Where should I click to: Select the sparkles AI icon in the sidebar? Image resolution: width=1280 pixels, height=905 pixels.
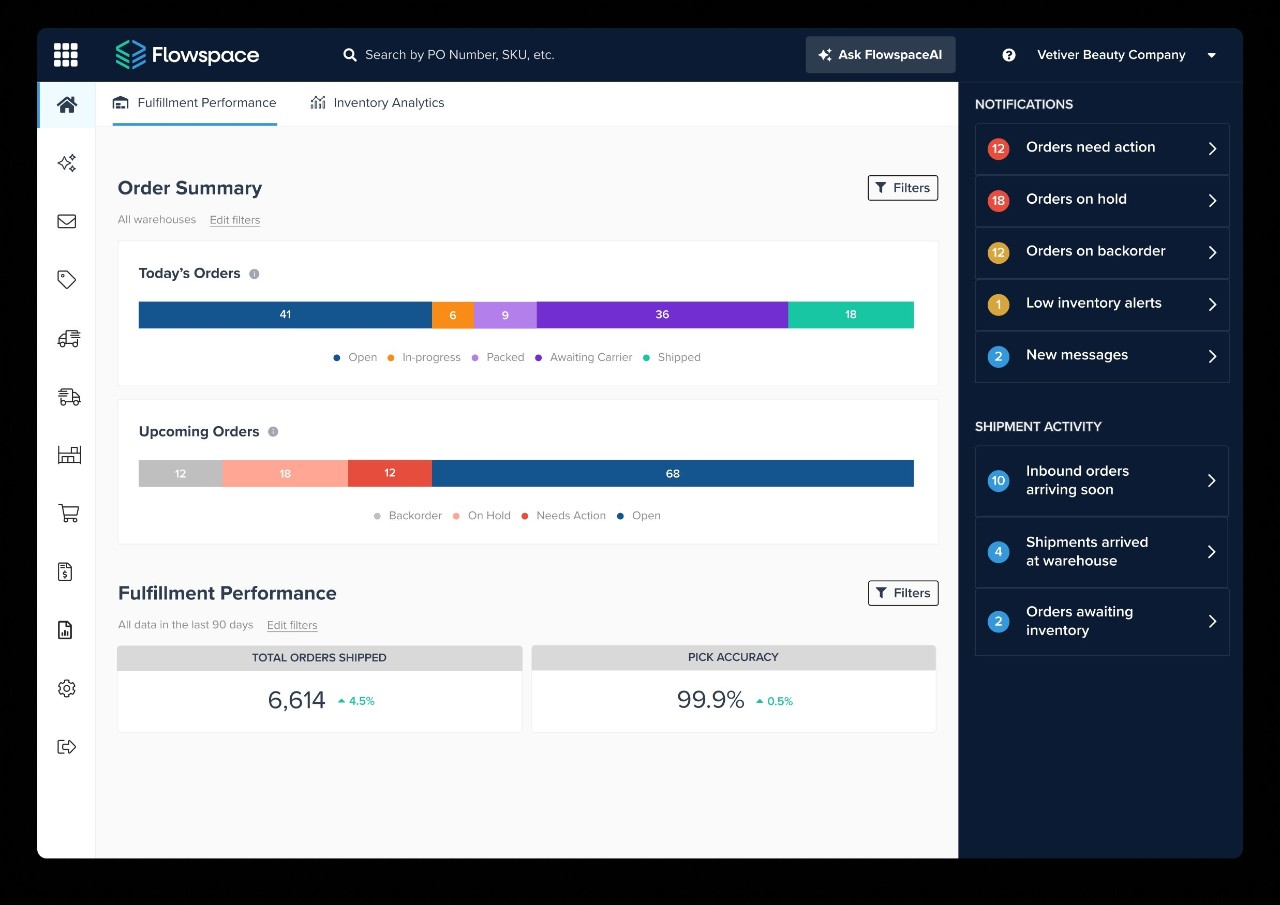point(66,162)
